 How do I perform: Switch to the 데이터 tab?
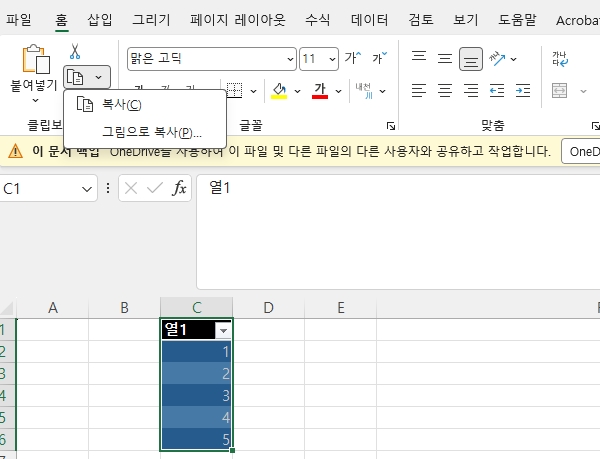coord(369,20)
